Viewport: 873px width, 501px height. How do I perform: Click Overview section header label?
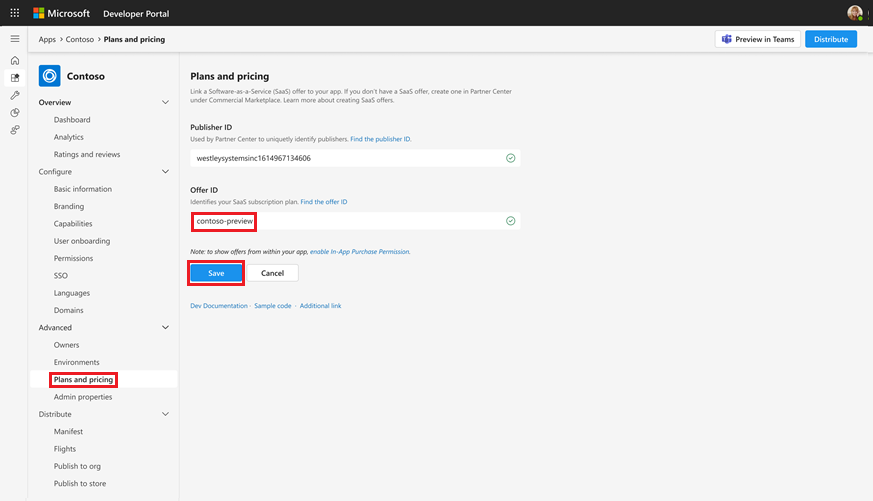click(x=55, y=102)
